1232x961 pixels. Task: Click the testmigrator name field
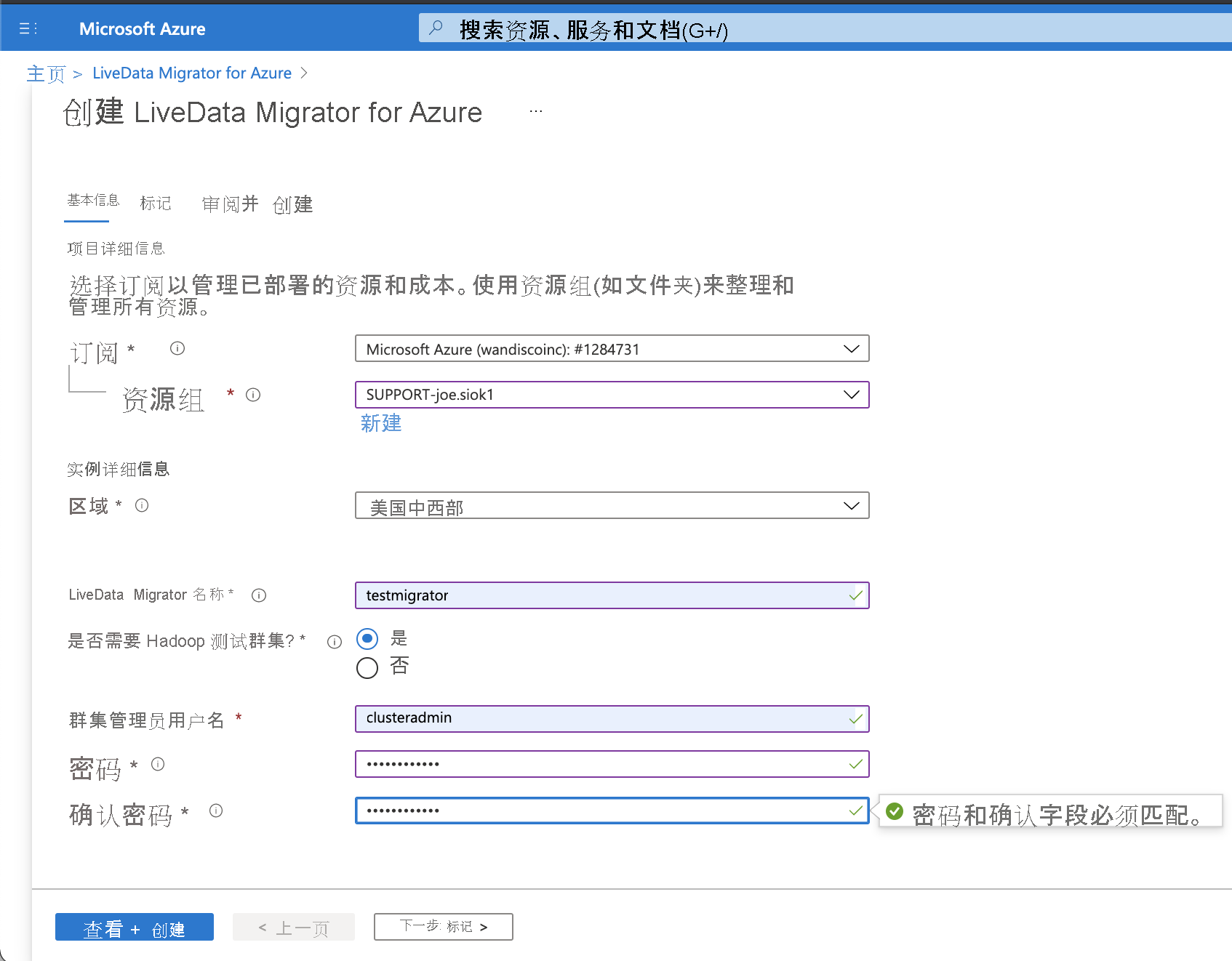click(612, 595)
